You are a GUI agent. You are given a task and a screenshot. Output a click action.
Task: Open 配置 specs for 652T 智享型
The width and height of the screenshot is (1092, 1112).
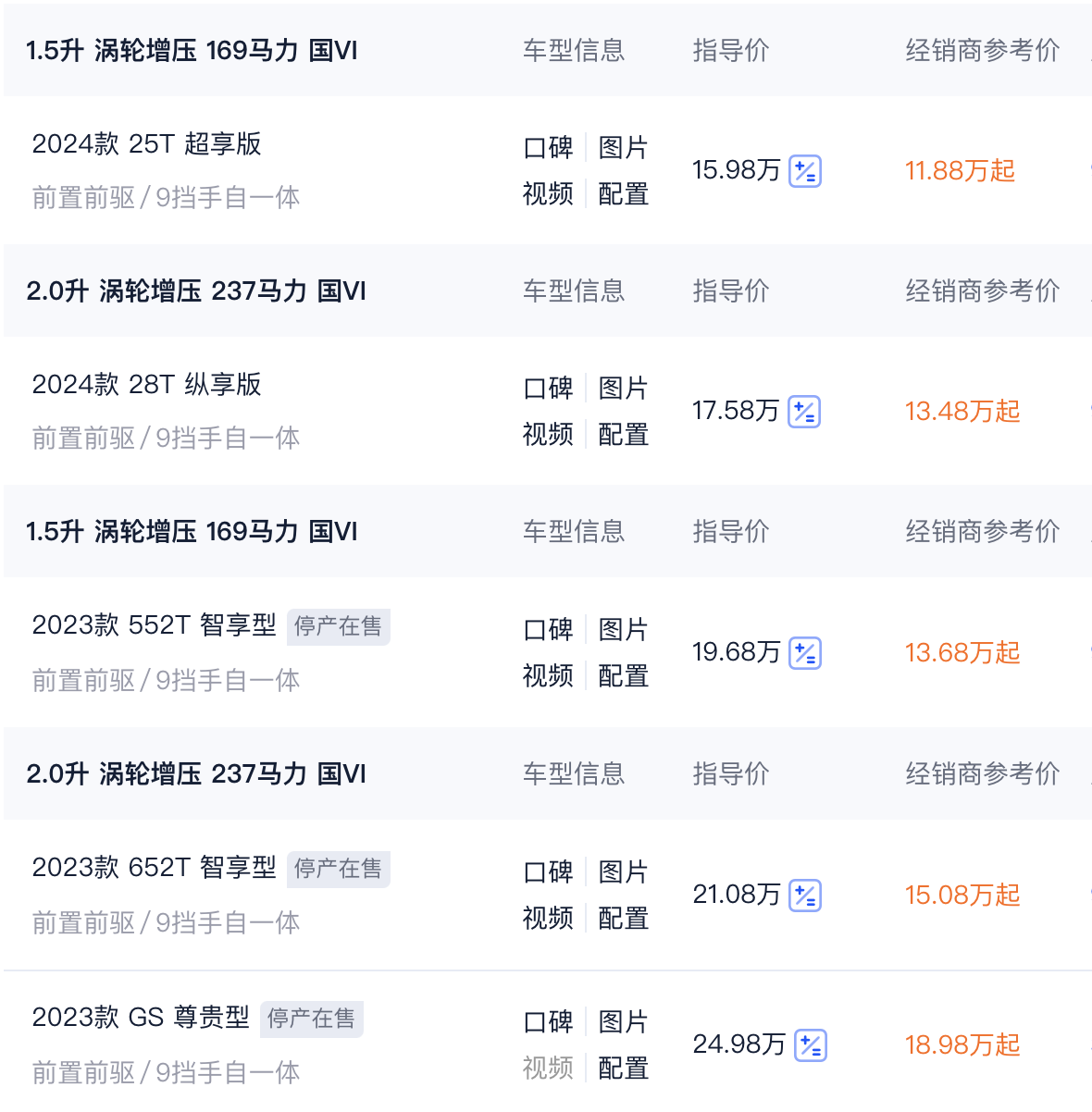click(623, 919)
